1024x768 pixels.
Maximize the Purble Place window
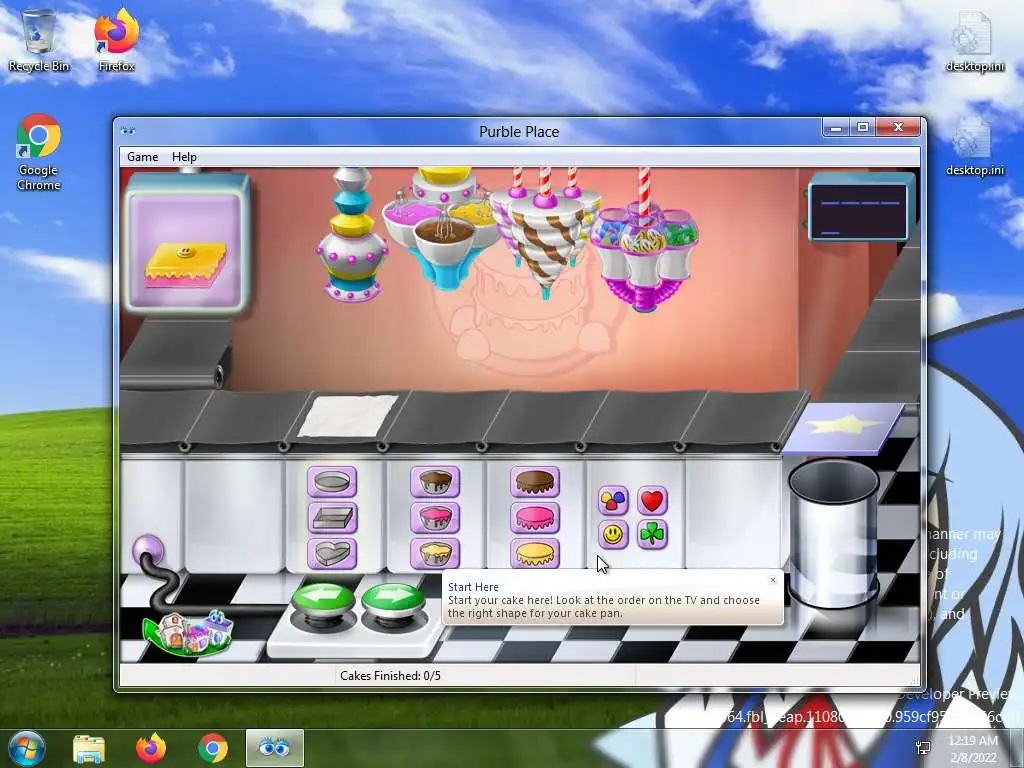[863, 127]
